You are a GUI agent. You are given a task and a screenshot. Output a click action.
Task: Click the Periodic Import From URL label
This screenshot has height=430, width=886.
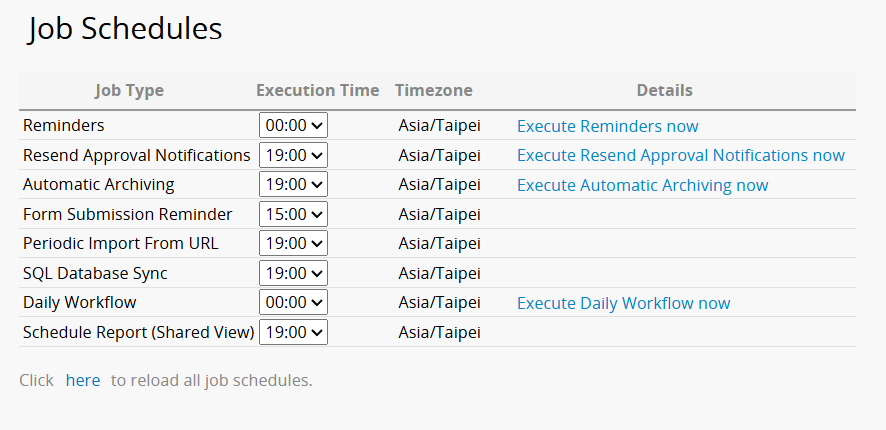coord(120,243)
